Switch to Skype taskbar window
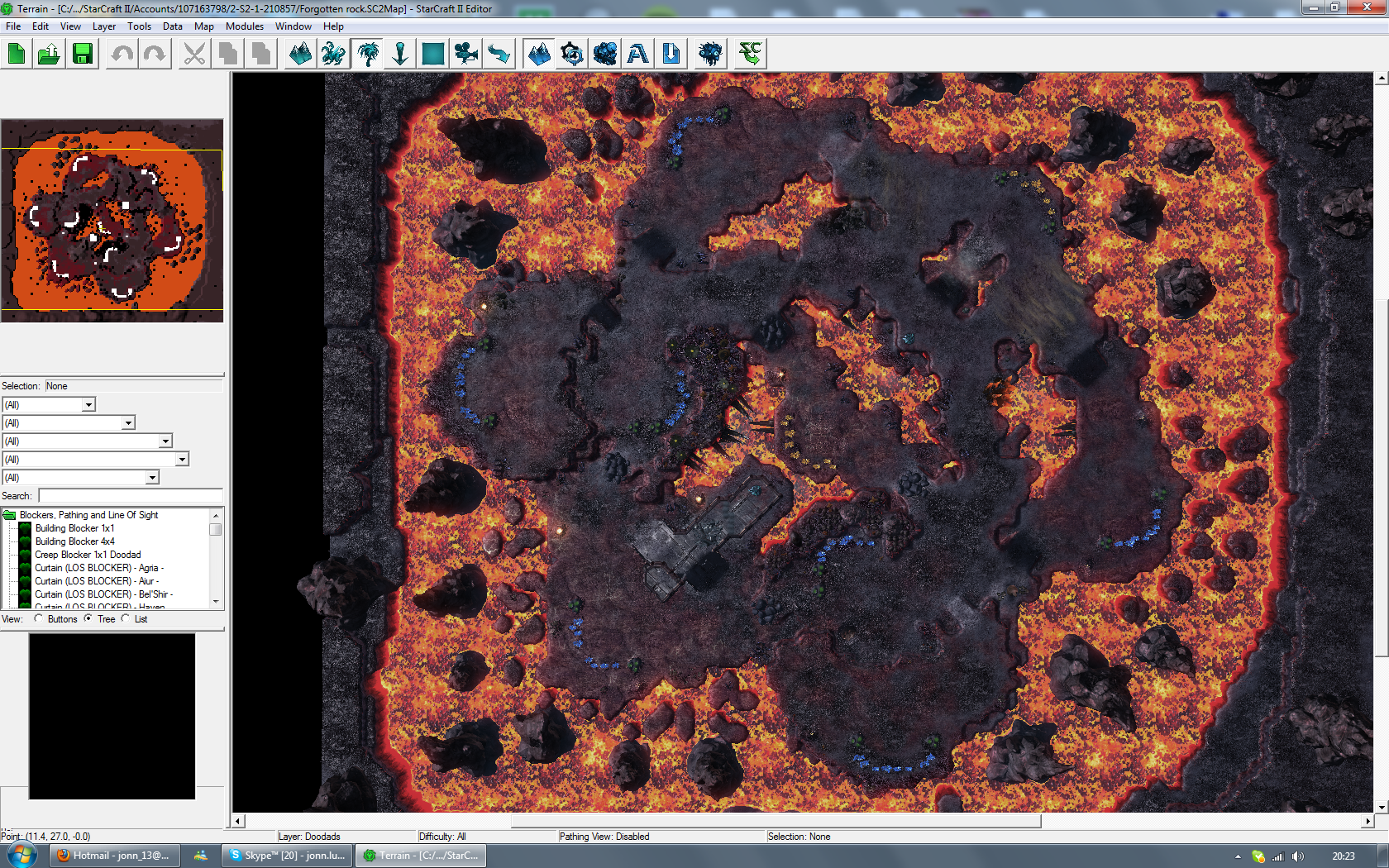The width and height of the screenshot is (1389, 868). coord(288,856)
